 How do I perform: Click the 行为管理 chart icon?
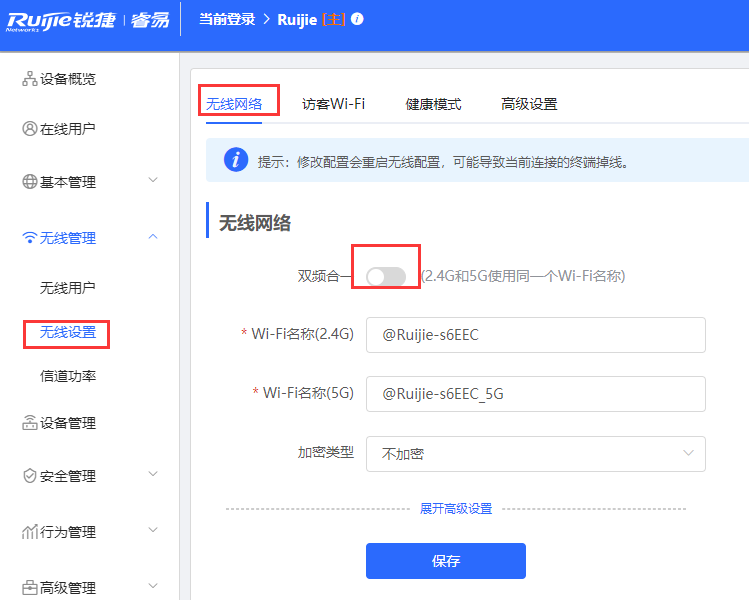click(29, 532)
